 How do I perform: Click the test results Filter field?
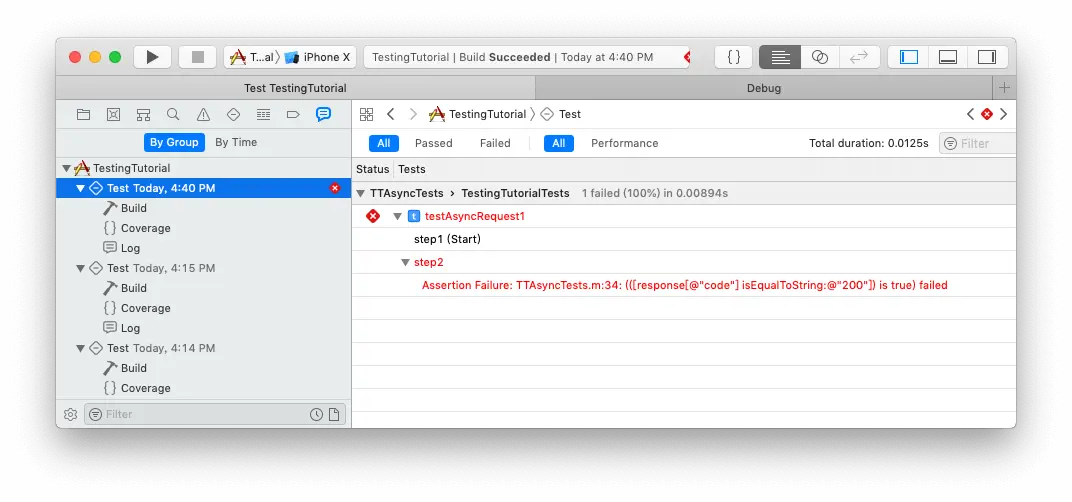pyautogui.click(x=978, y=143)
